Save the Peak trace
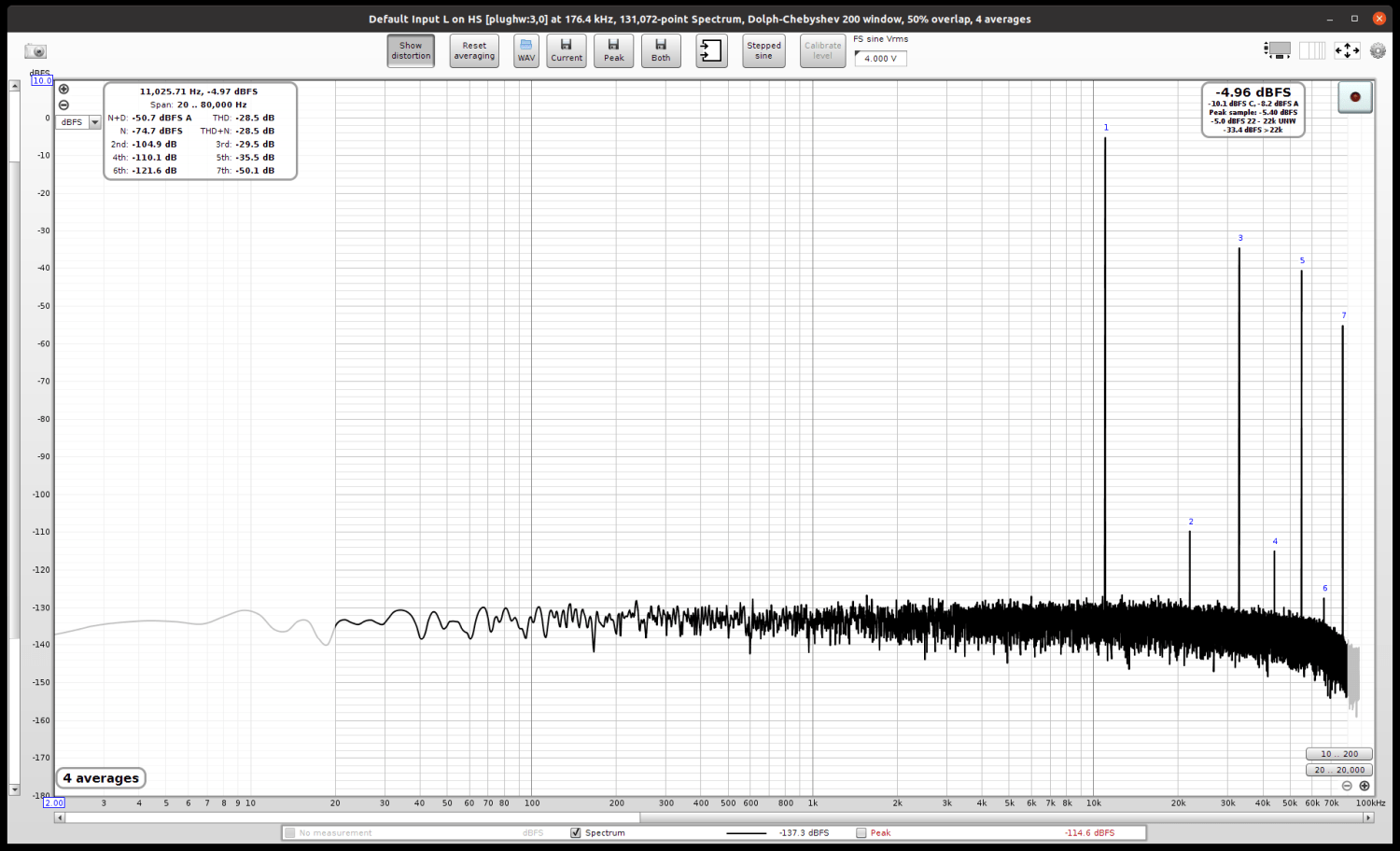The height and width of the screenshot is (851, 1400). (x=613, y=50)
